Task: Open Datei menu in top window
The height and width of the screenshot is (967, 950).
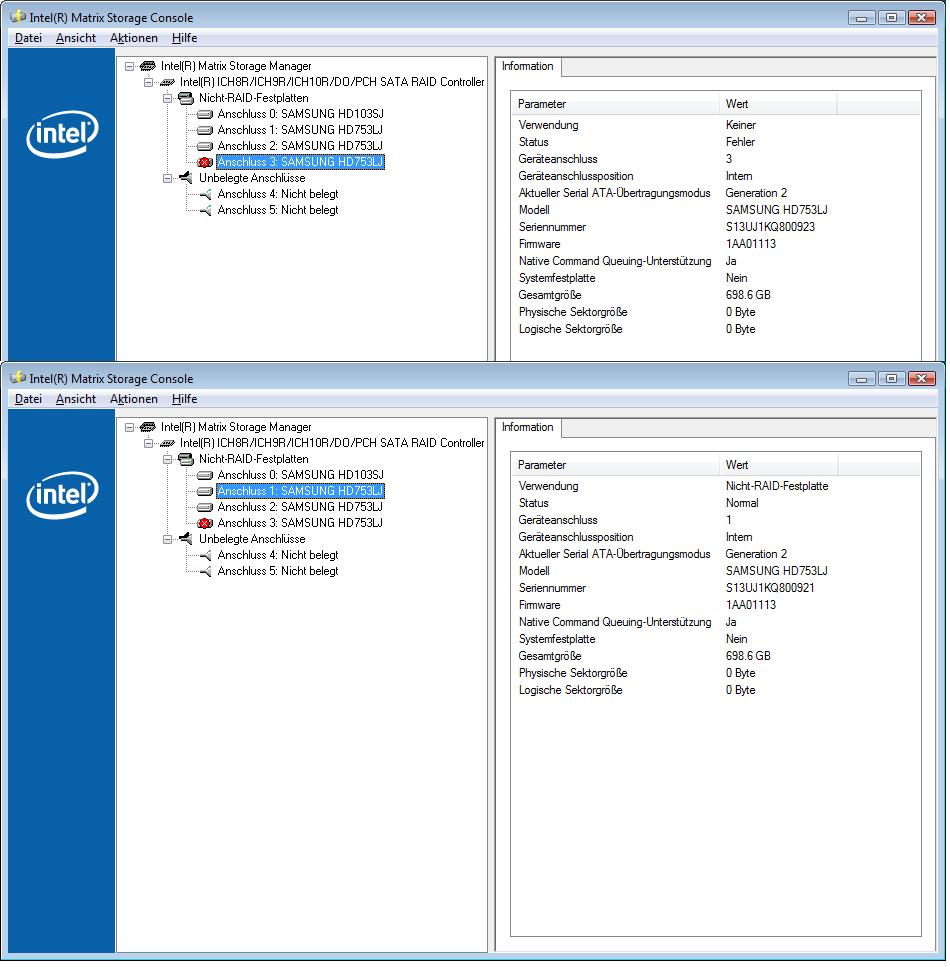Action: coord(28,38)
